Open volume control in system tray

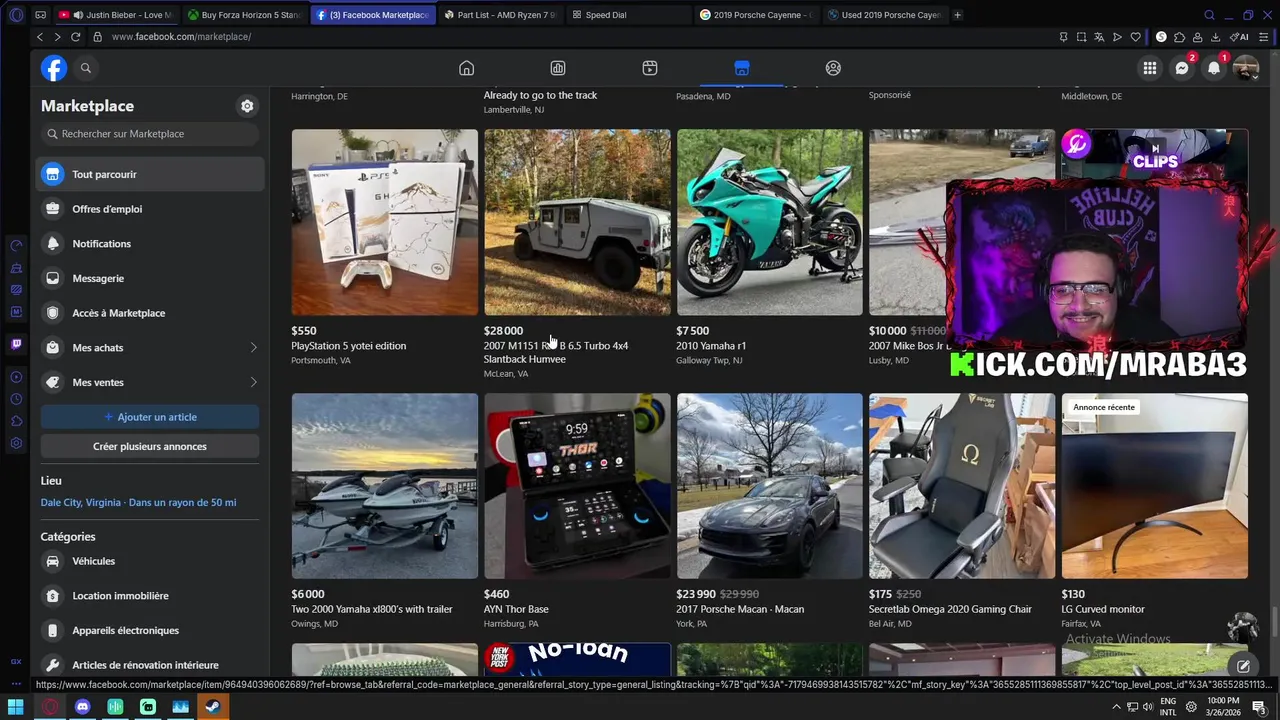pyautogui.click(x=1149, y=706)
